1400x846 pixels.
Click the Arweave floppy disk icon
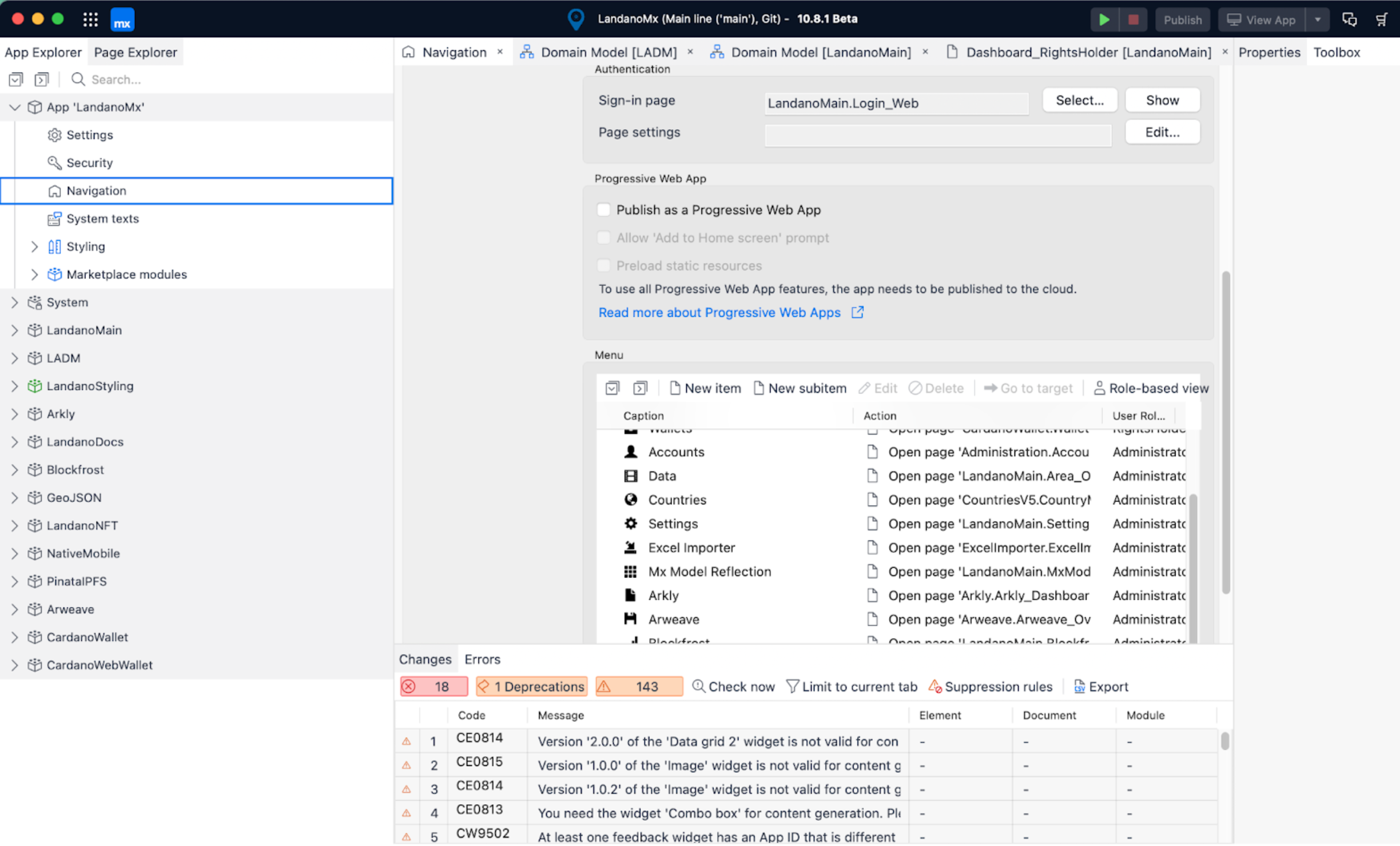click(630, 619)
